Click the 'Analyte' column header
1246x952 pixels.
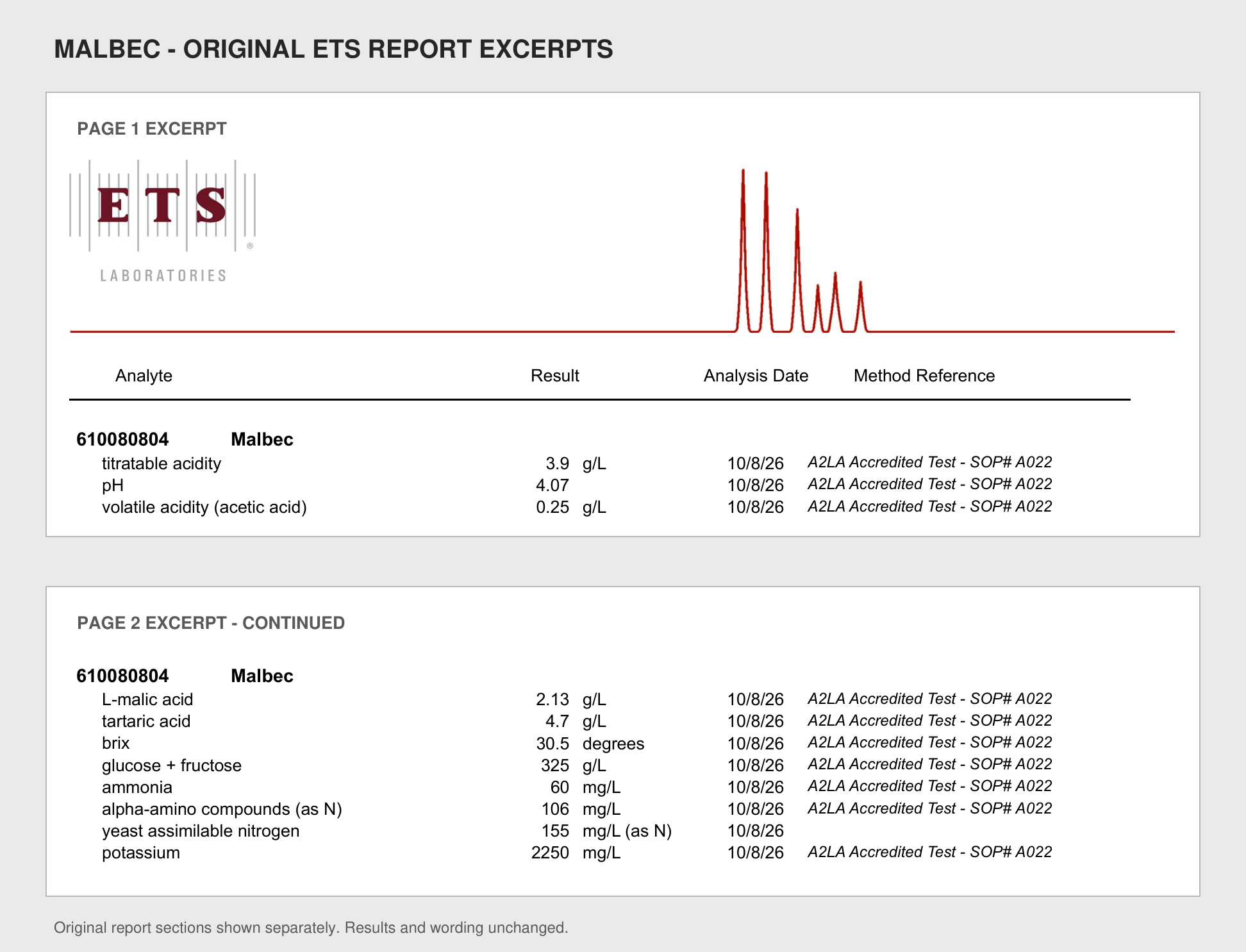click(144, 376)
